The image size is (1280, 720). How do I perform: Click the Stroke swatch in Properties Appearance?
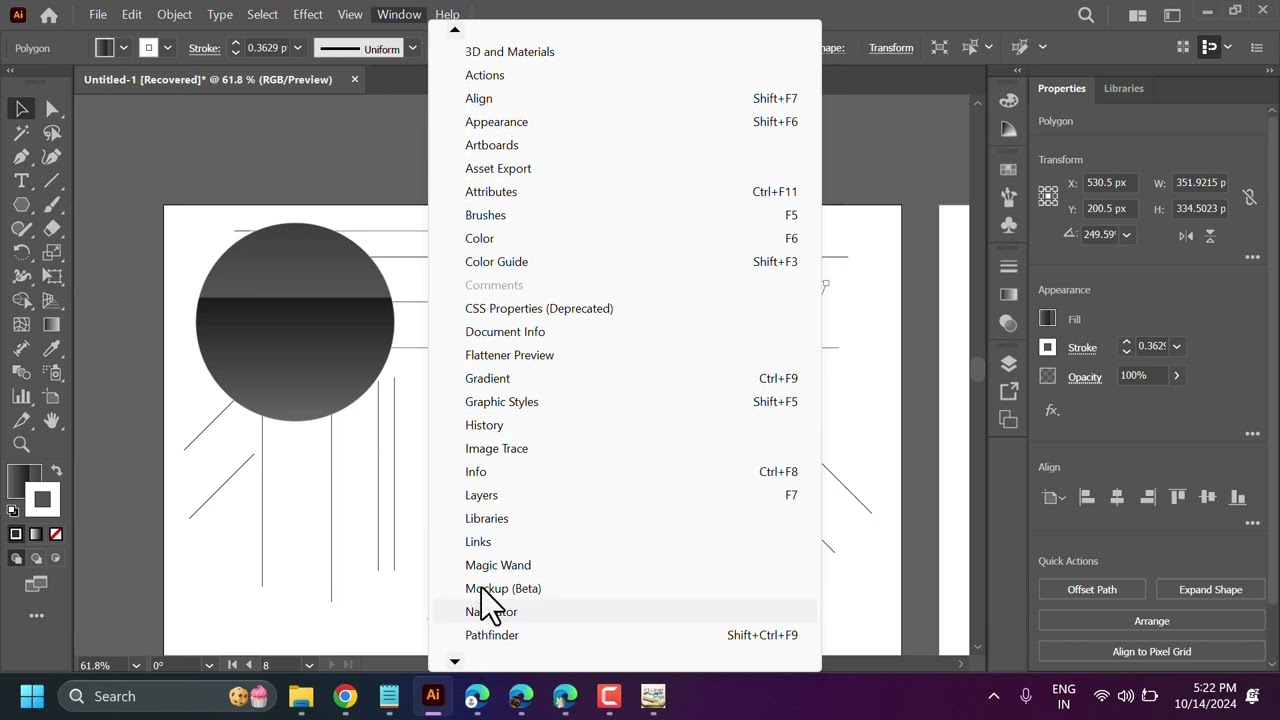1047,347
